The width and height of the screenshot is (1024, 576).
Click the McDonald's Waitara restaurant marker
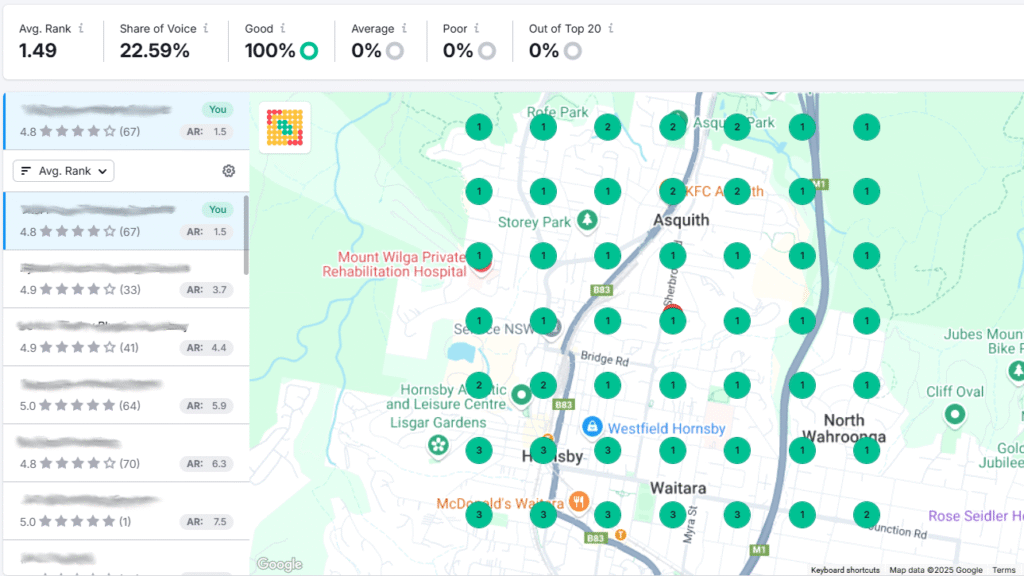click(x=578, y=502)
